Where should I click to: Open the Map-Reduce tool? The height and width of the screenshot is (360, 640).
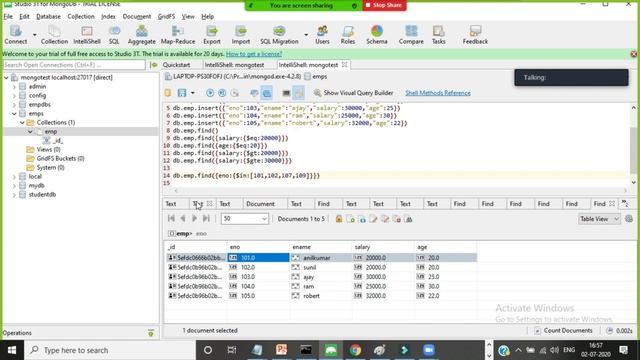point(178,34)
